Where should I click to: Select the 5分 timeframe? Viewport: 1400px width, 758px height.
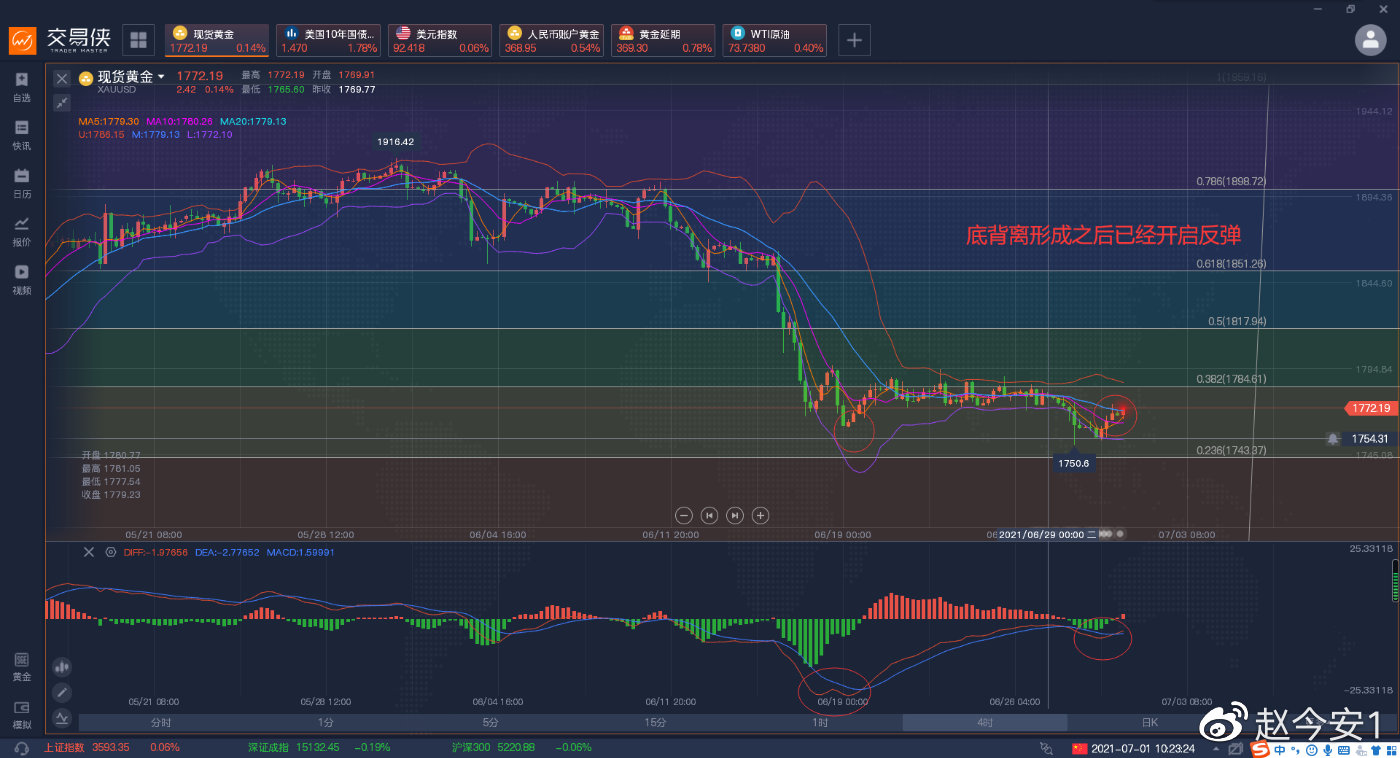490,722
